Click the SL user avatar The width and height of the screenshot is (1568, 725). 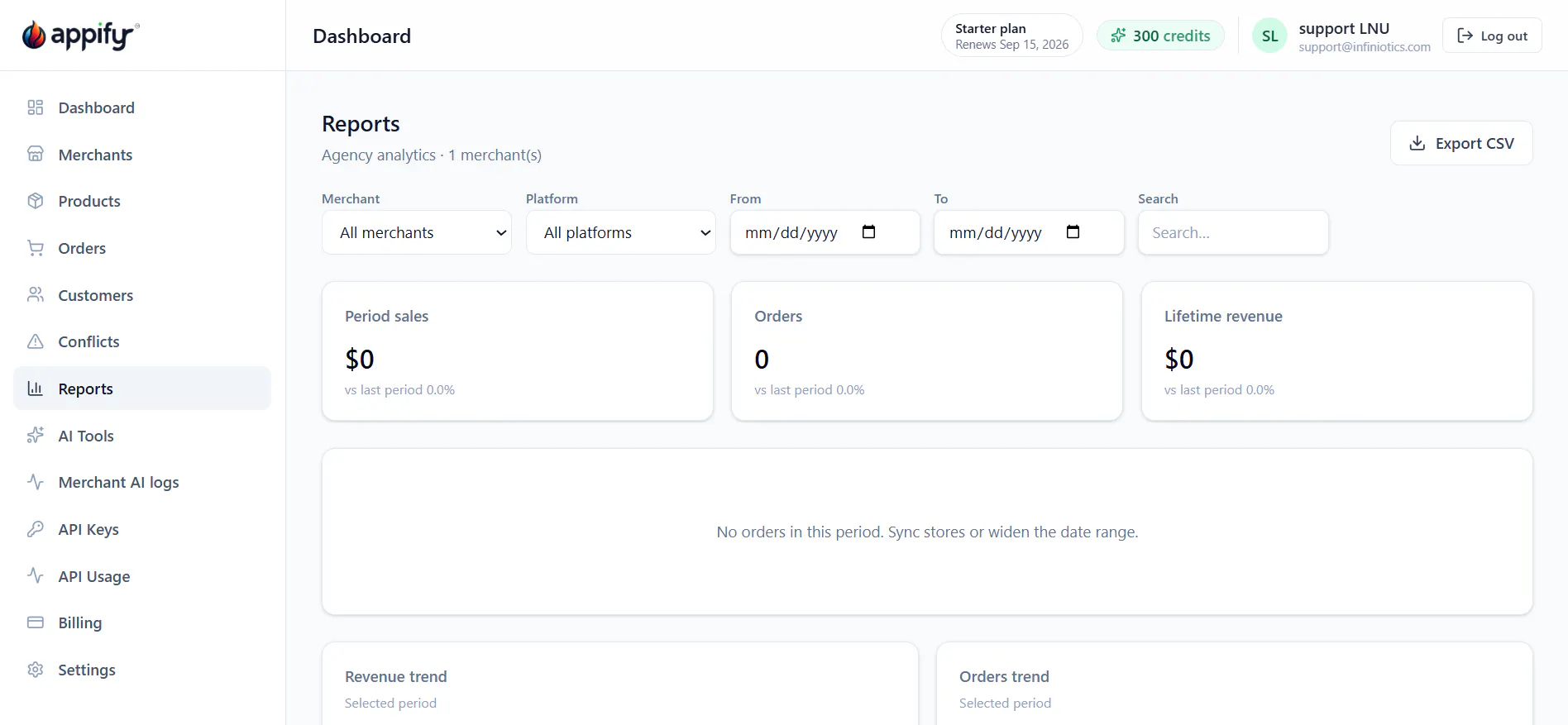click(1269, 36)
